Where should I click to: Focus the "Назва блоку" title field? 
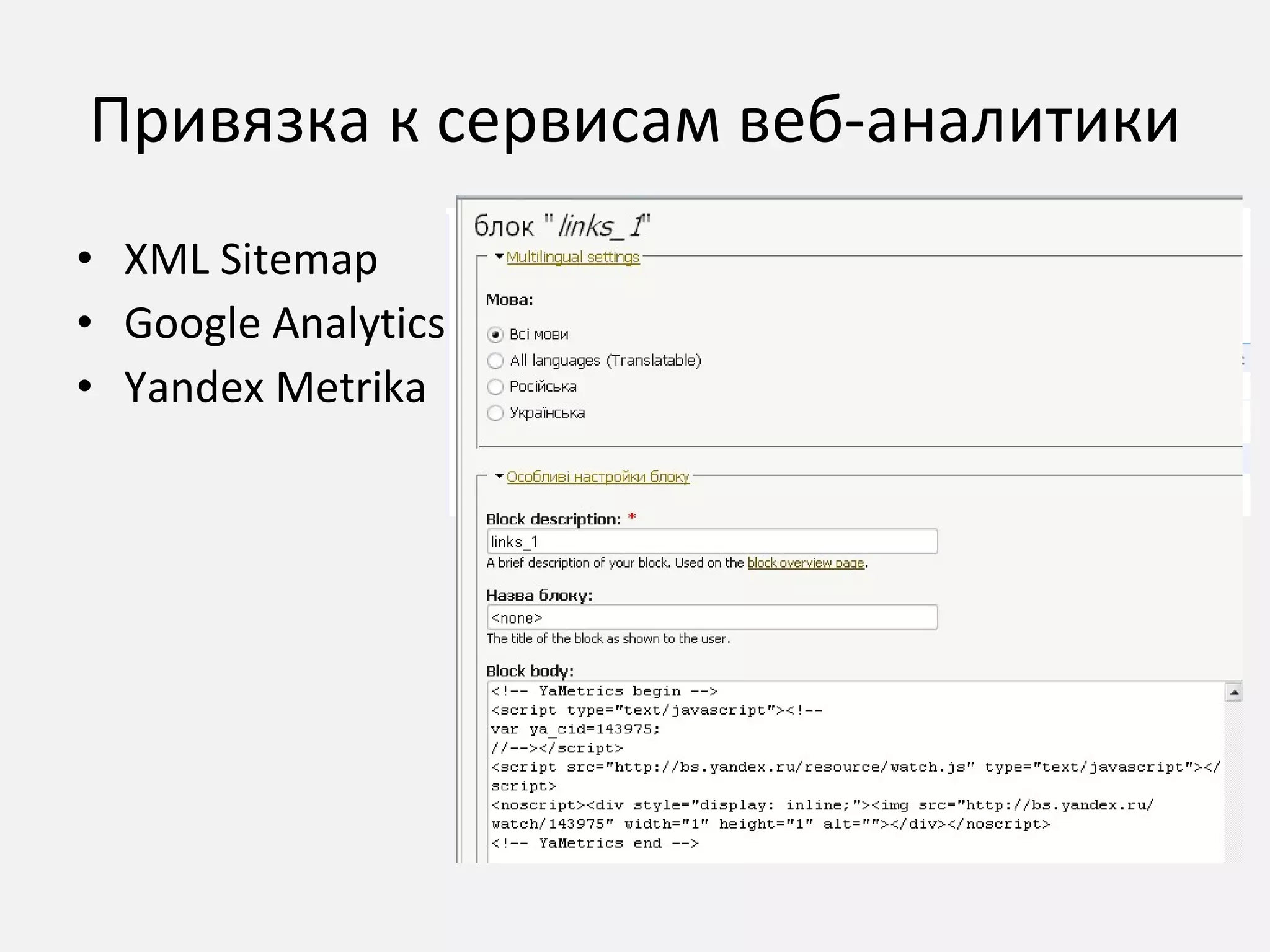[x=712, y=617]
